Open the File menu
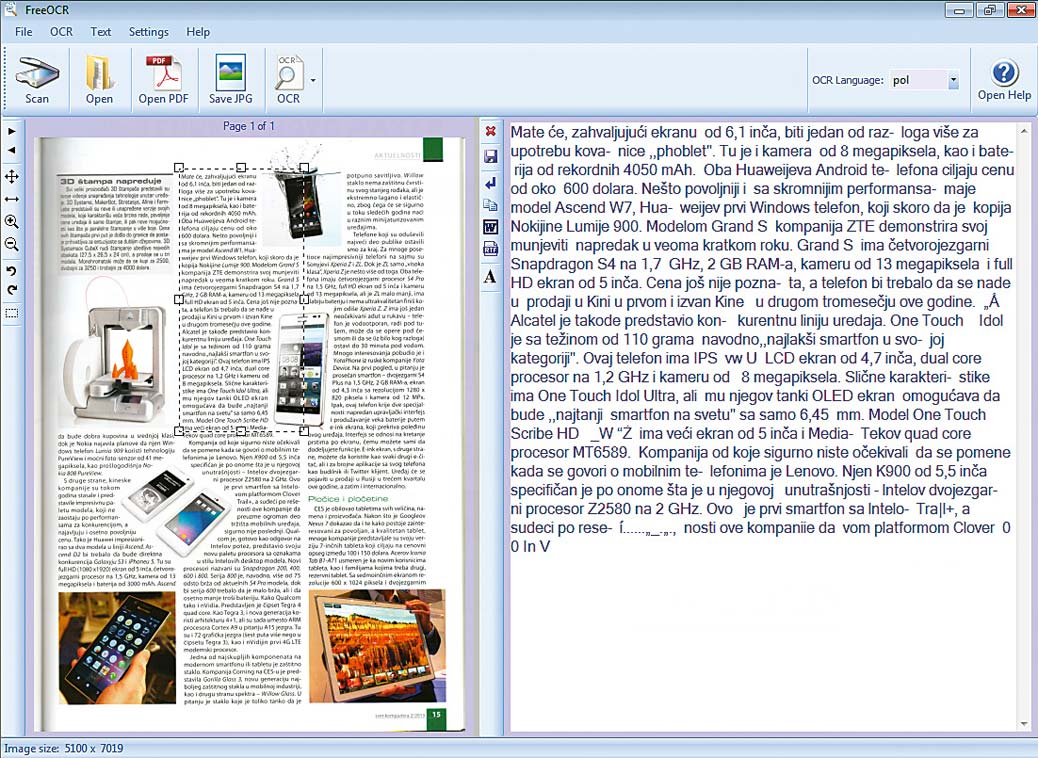Screen dimensions: 1038x758 tap(24, 32)
